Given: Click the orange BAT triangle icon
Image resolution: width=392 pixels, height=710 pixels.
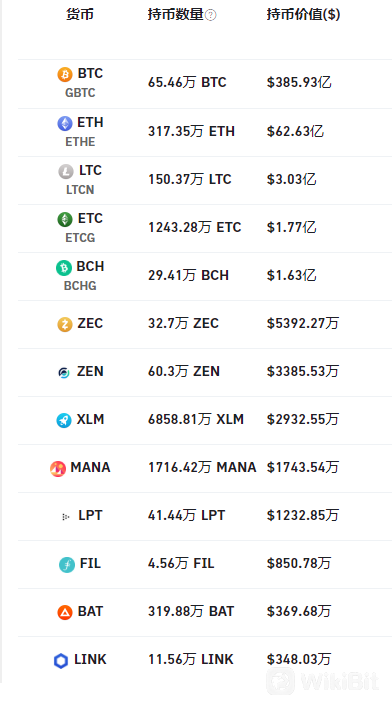Looking at the screenshot, I should pos(65,613).
